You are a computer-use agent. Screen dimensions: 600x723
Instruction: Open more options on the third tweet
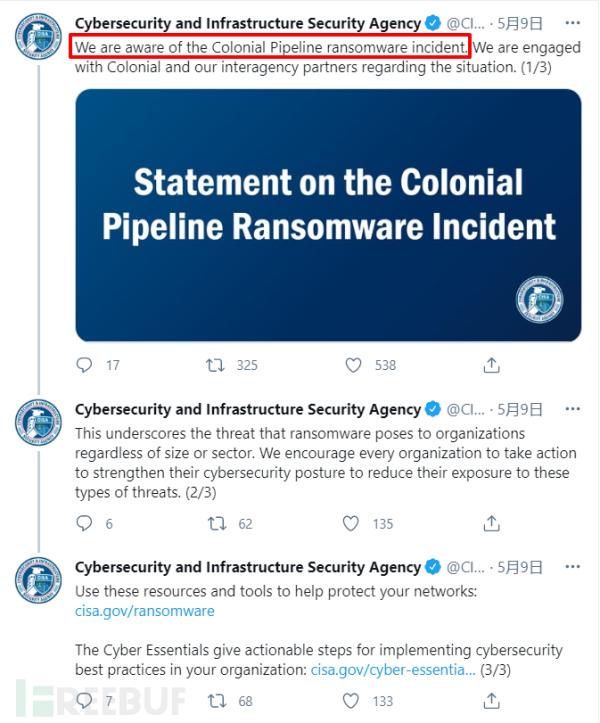(x=572, y=567)
